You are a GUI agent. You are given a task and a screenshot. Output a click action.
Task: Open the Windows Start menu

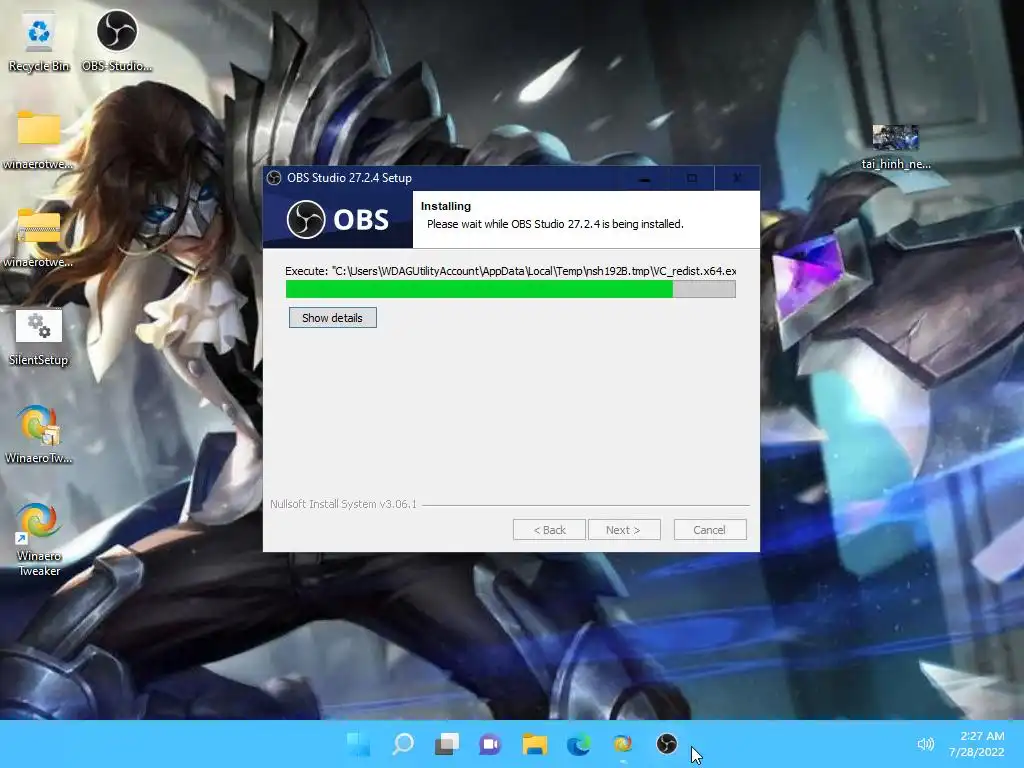pyautogui.click(x=359, y=744)
